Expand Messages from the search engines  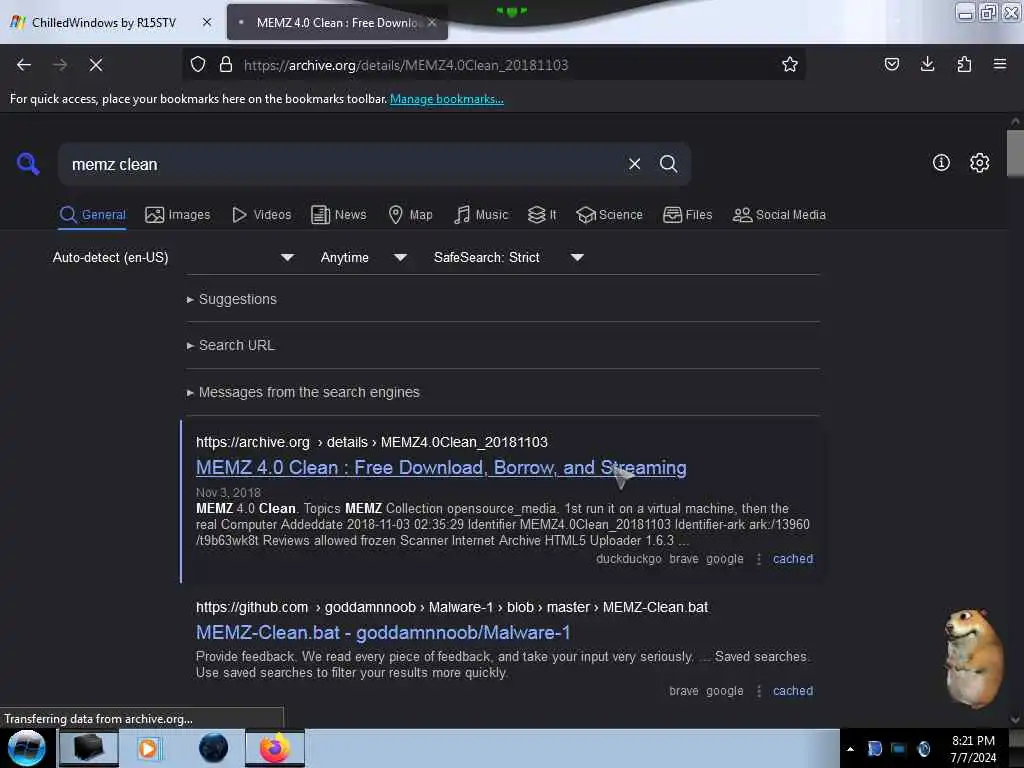click(x=303, y=392)
